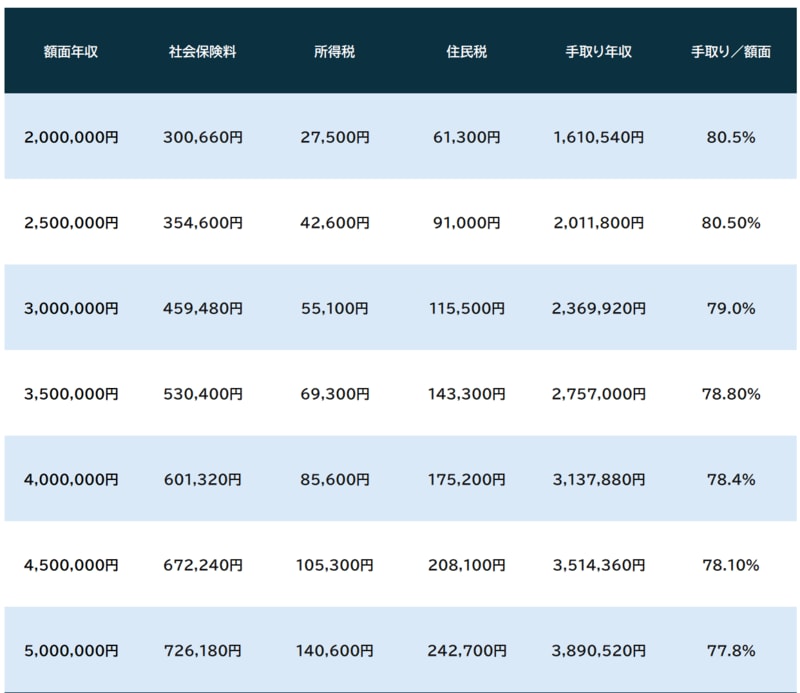Screen dimensions: 800x693
Task: Click the 79.0% ratio cell
Action: pos(731,309)
